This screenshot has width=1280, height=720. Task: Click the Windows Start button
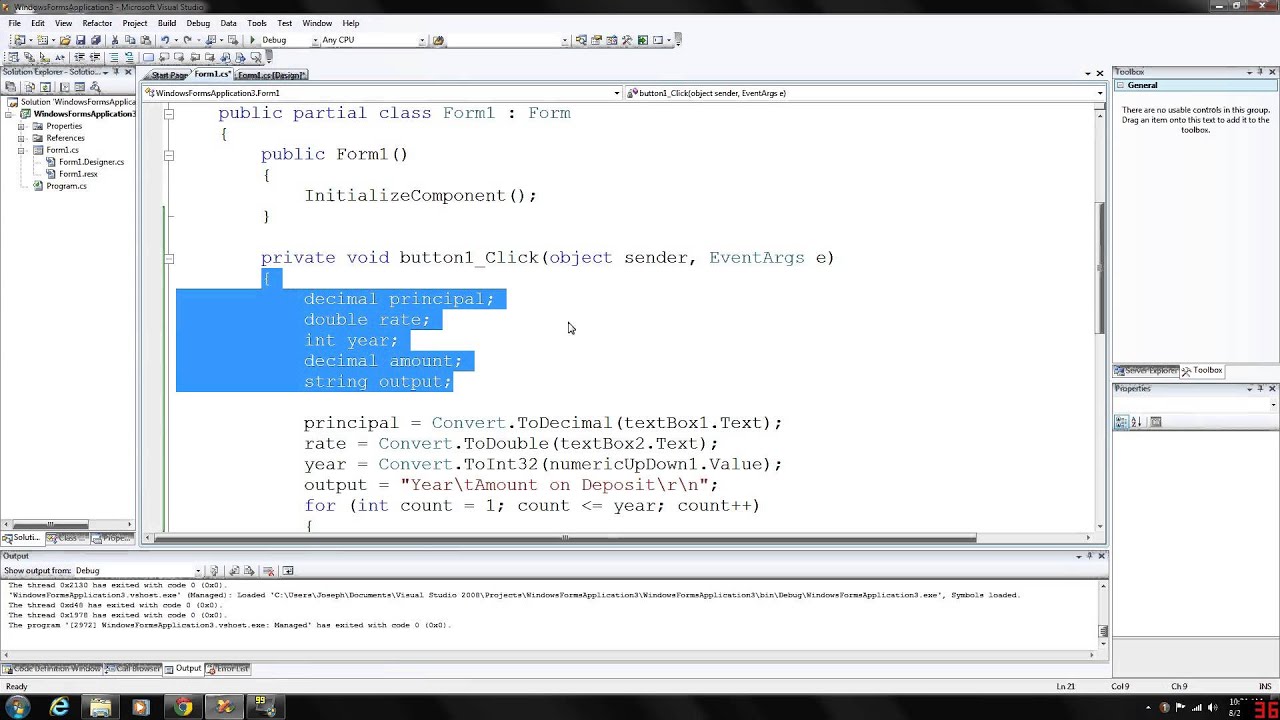point(17,706)
